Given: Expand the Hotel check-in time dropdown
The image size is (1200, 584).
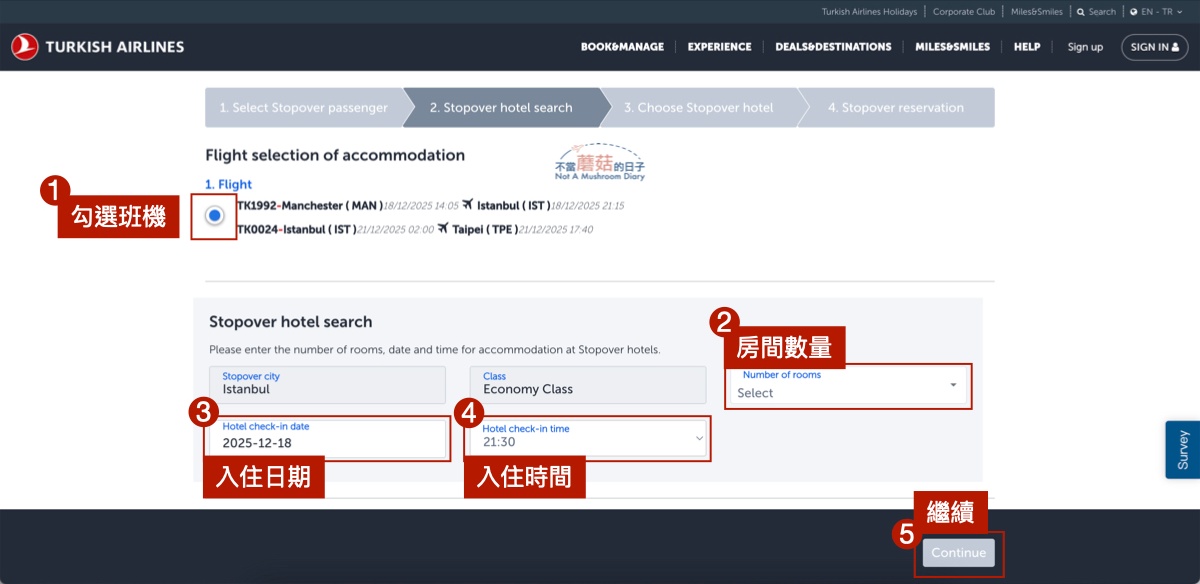Looking at the screenshot, I should (588, 438).
